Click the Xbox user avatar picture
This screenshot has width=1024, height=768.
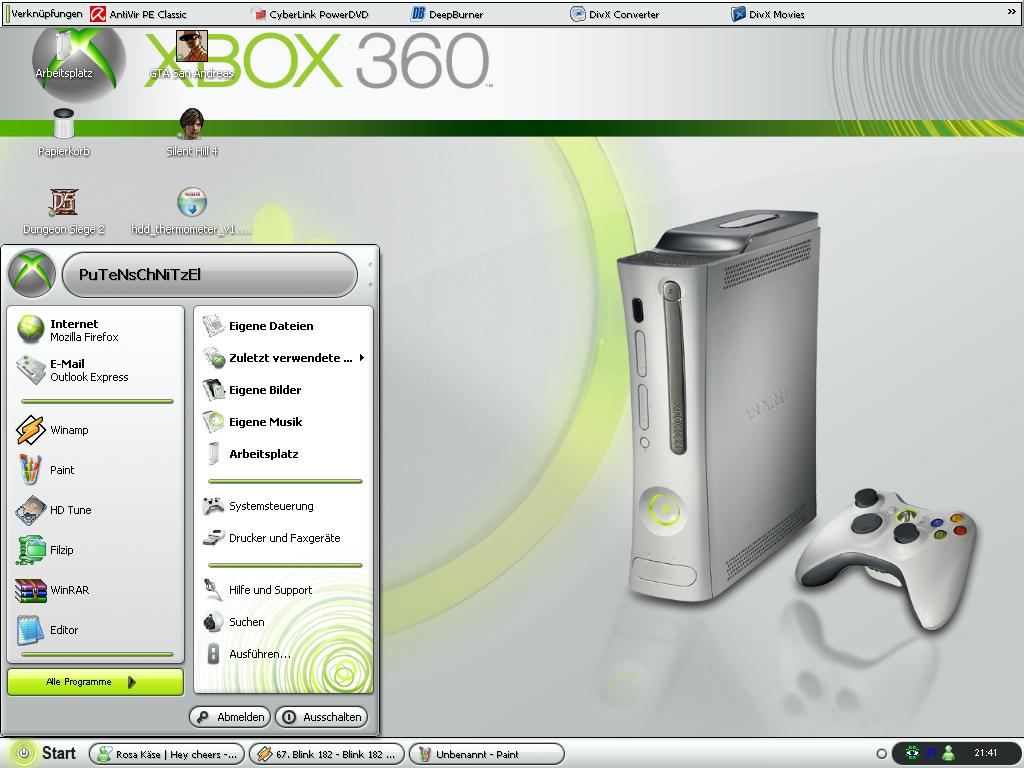point(31,274)
